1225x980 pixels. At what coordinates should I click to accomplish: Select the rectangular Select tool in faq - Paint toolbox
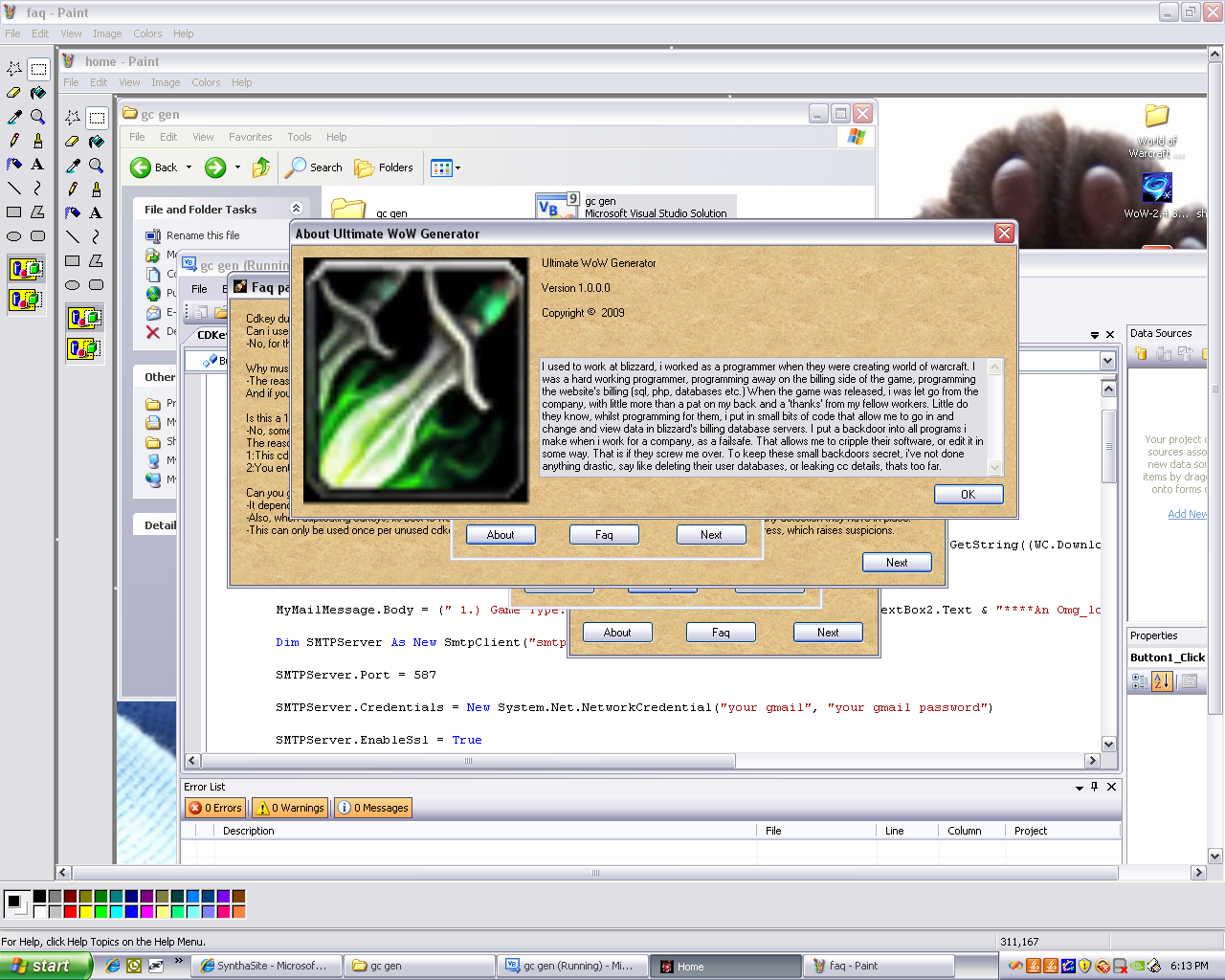[38, 69]
